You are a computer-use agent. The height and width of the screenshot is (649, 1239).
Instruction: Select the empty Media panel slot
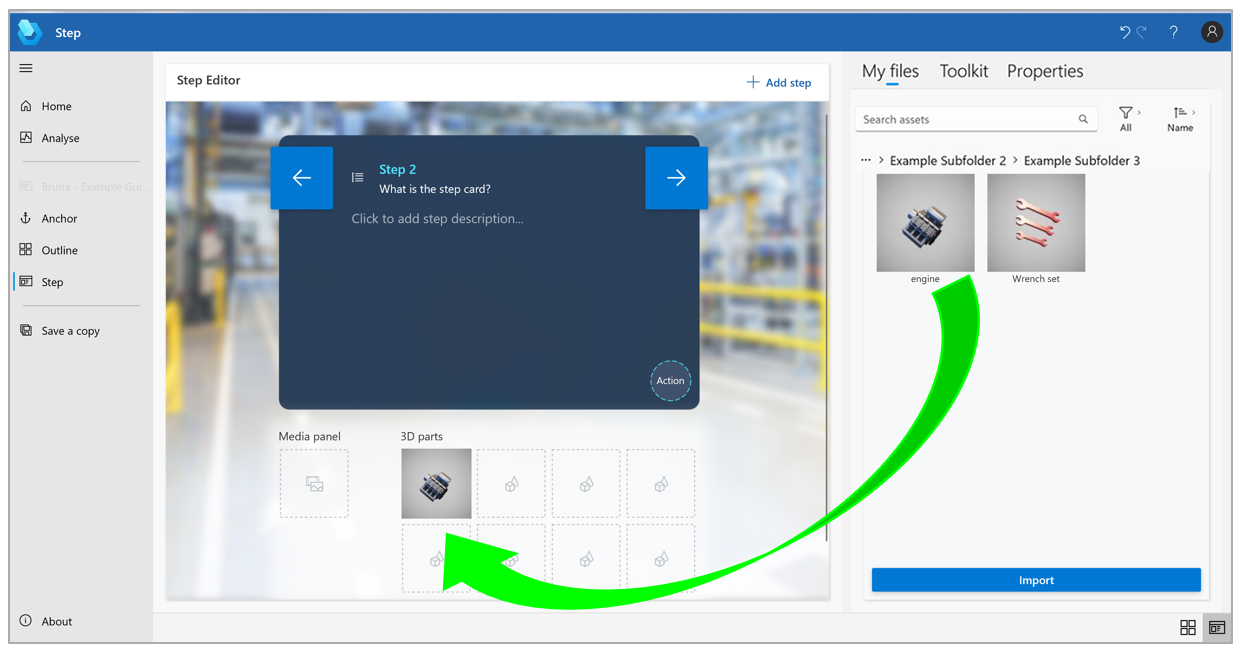point(314,483)
